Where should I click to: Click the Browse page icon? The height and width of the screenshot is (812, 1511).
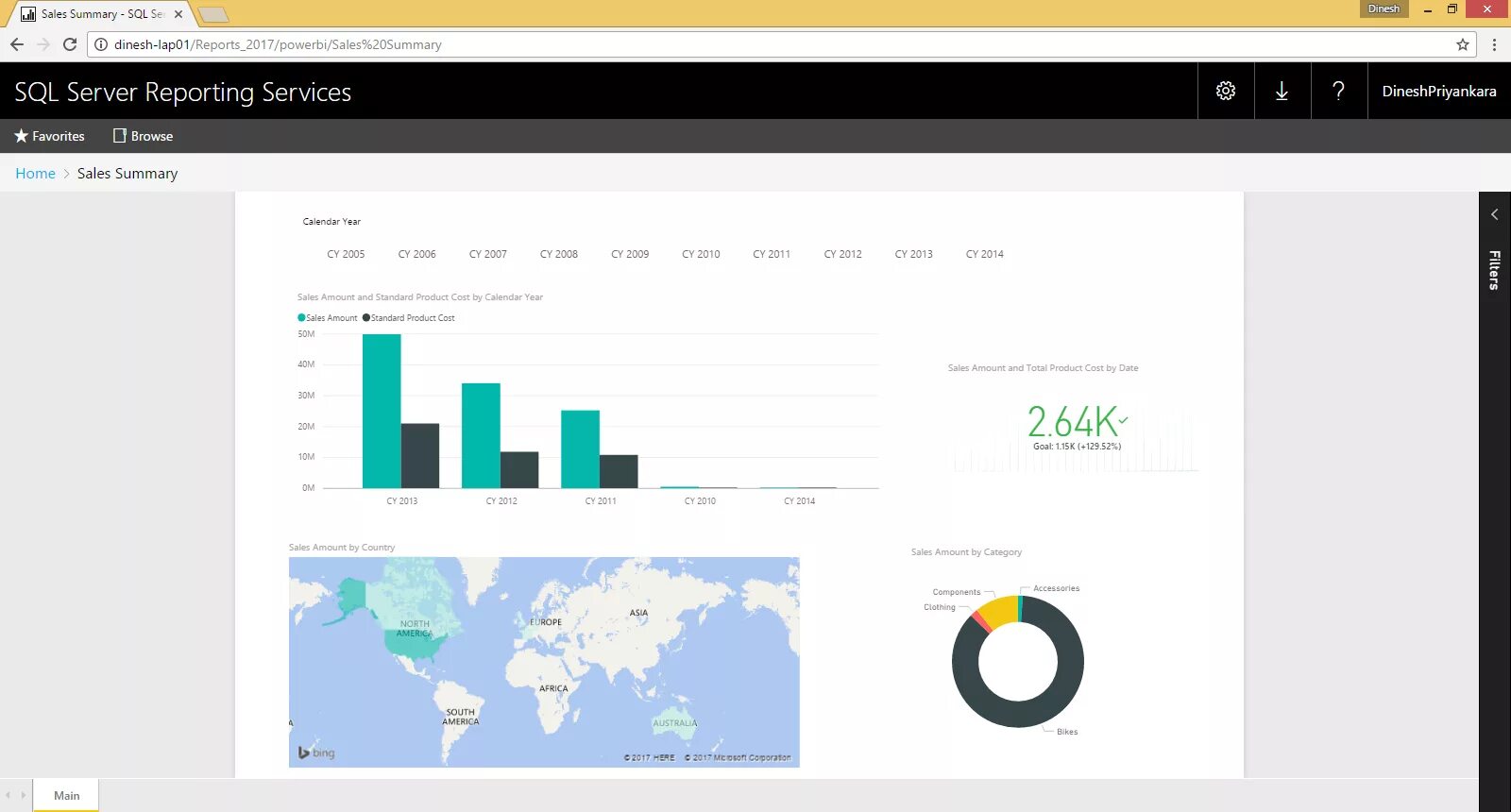click(120, 136)
